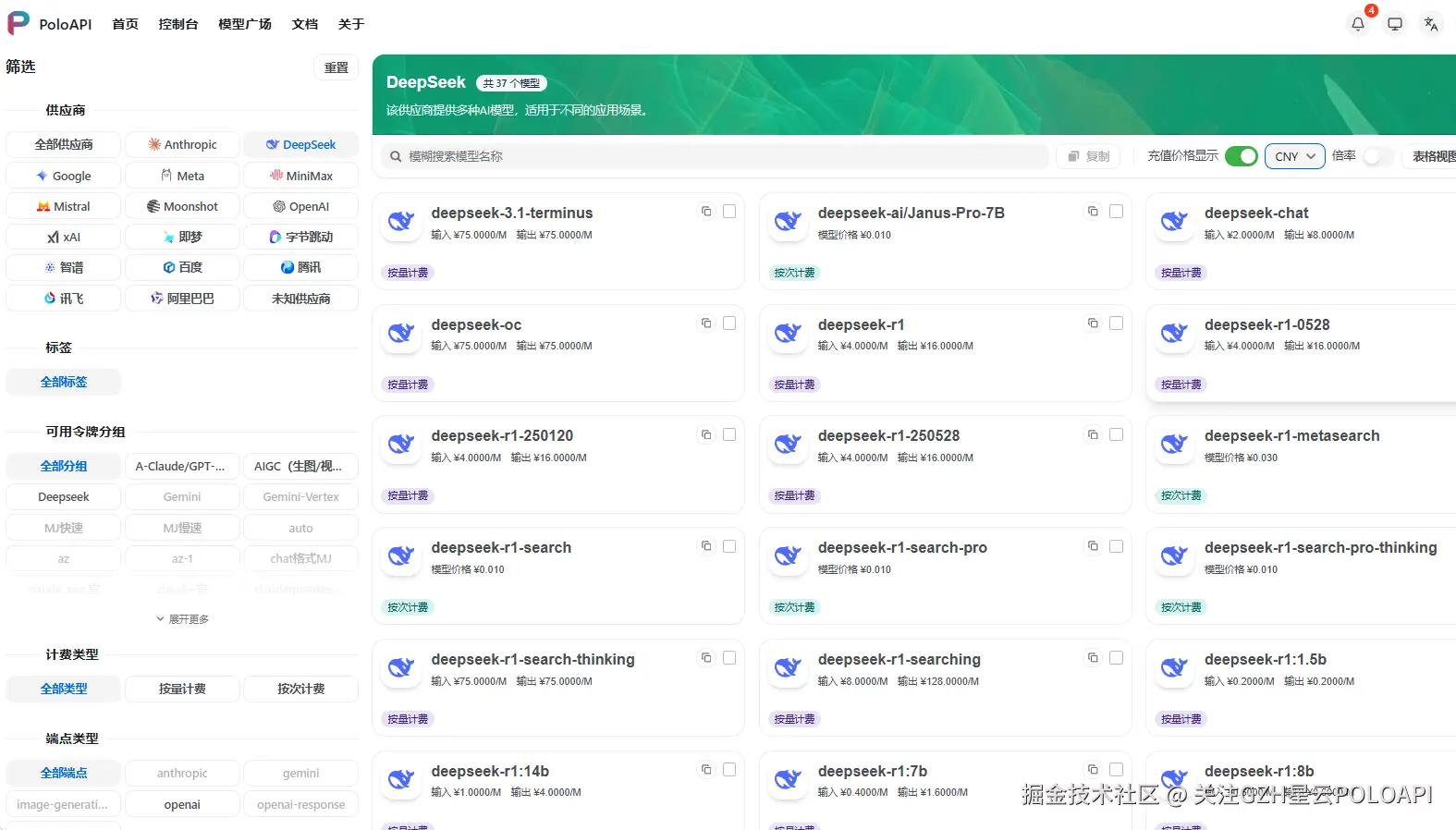
Task: Open 模型广场 in top navigation
Action: pos(245,24)
